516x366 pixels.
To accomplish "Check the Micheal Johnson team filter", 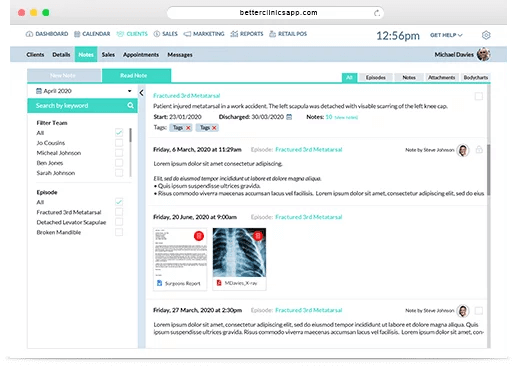I will (x=119, y=153).
